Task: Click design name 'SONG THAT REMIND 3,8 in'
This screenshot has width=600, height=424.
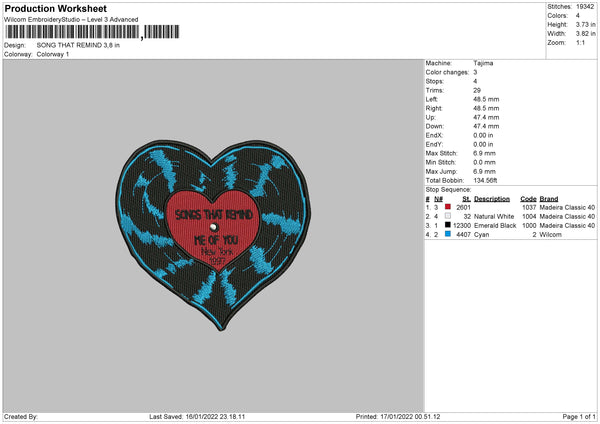Action: [x=78, y=45]
